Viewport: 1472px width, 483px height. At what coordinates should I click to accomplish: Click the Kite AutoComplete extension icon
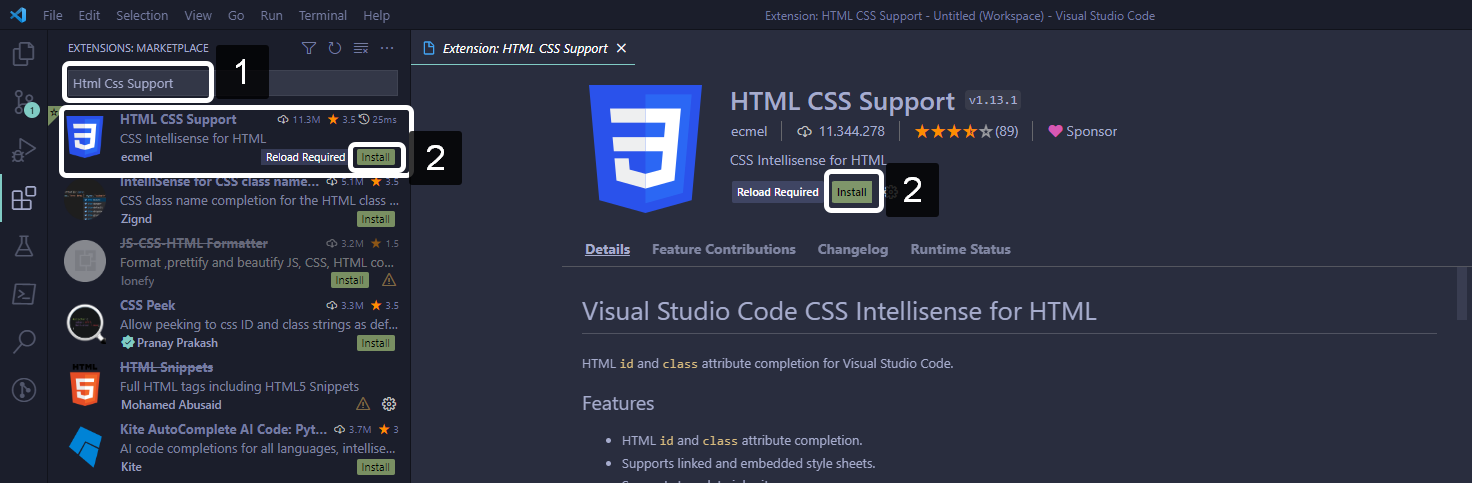tap(84, 447)
